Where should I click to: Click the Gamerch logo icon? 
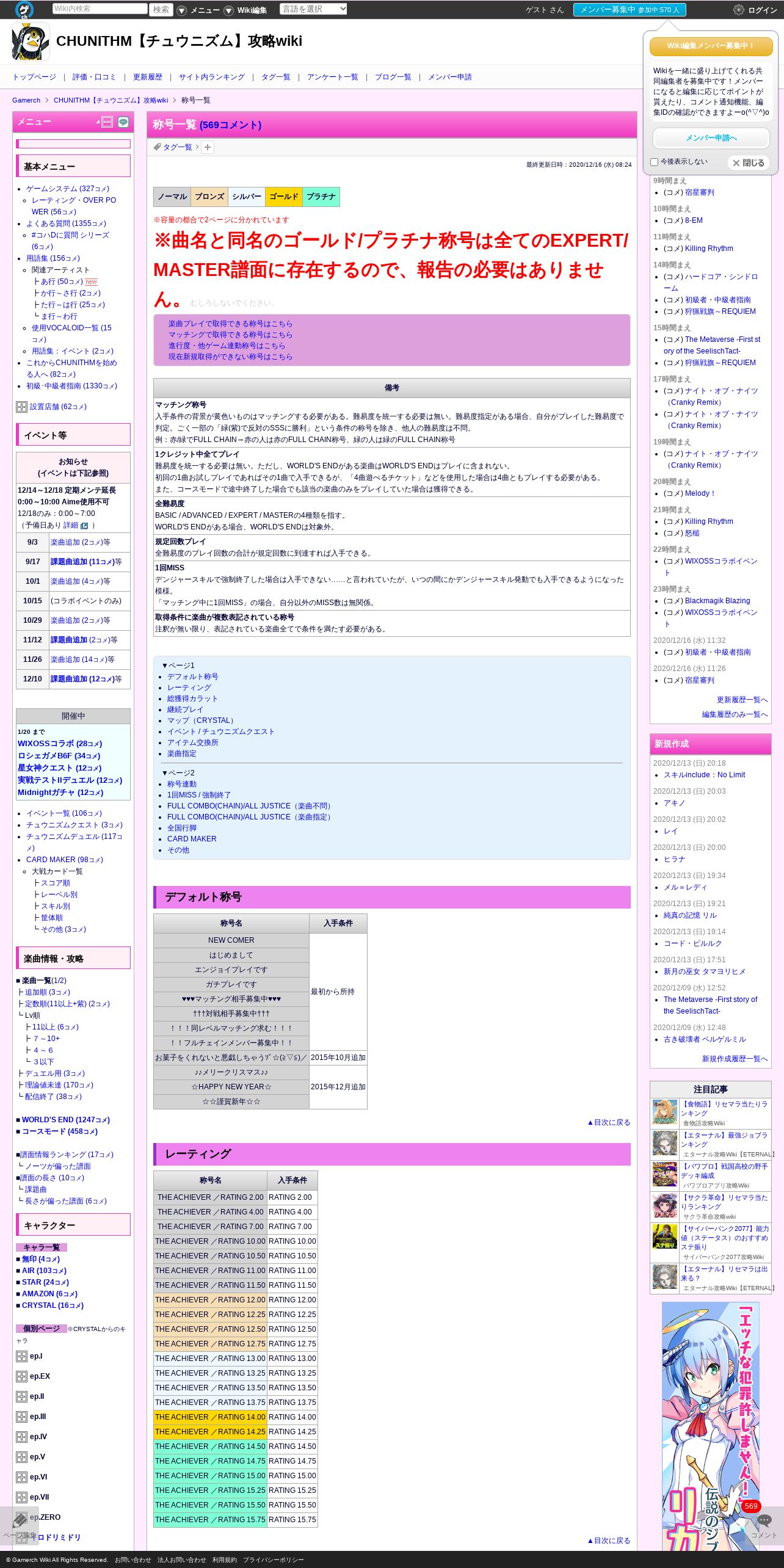[24, 10]
